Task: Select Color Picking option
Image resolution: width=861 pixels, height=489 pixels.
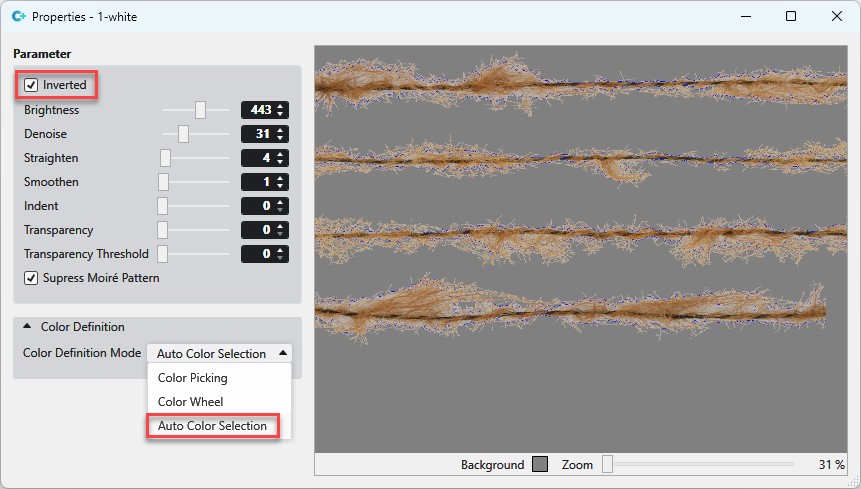Action: pyautogui.click(x=192, y=378)
